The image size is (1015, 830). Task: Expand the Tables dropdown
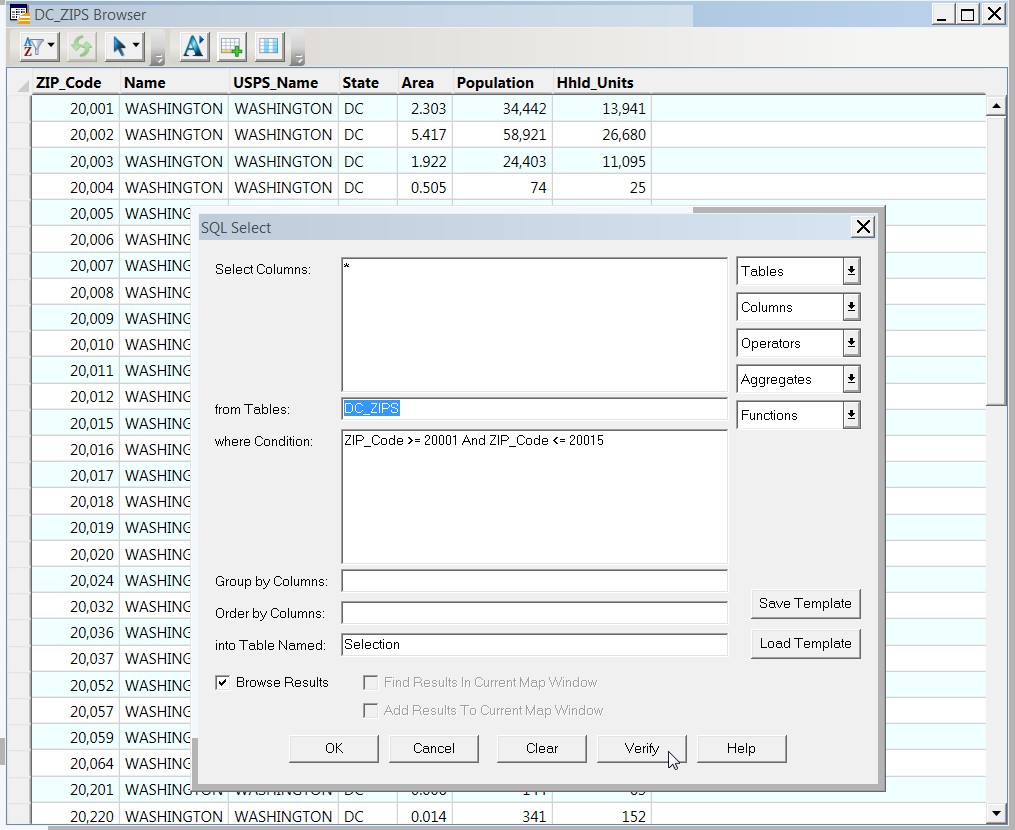pos(850,271)
